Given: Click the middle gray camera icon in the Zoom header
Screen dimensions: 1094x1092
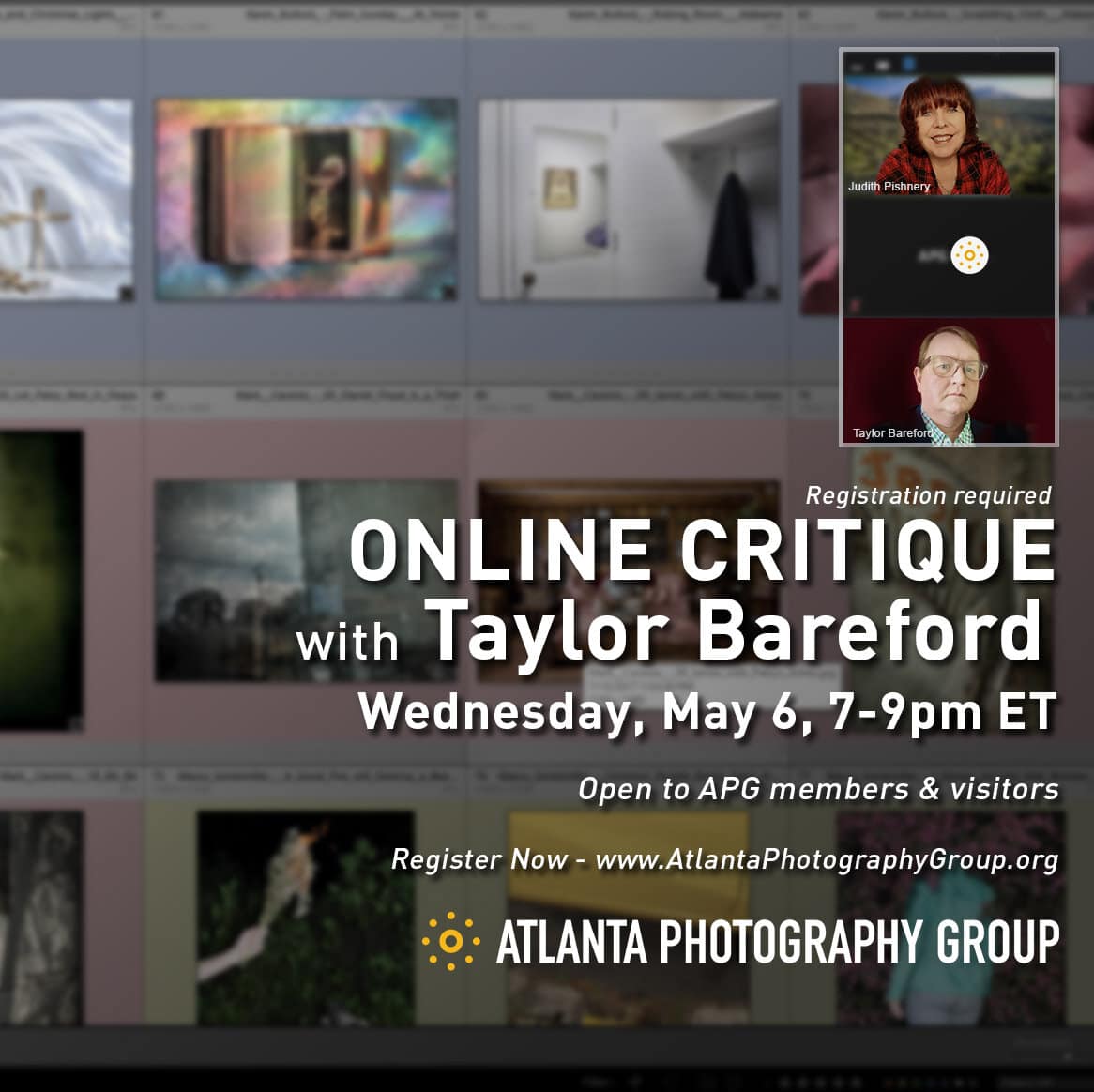Looking at the screenshot, I should pyautogui.click(x=881, y=64).
